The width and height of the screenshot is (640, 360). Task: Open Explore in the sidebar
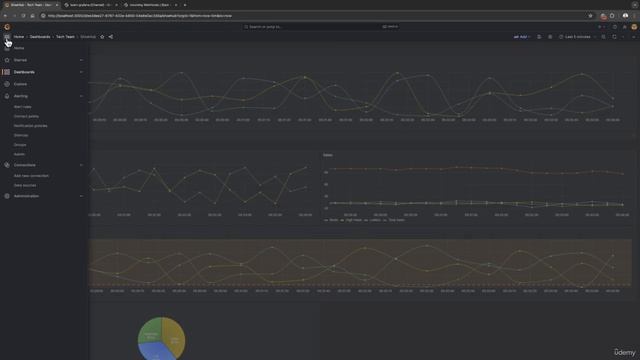[20, 84]
